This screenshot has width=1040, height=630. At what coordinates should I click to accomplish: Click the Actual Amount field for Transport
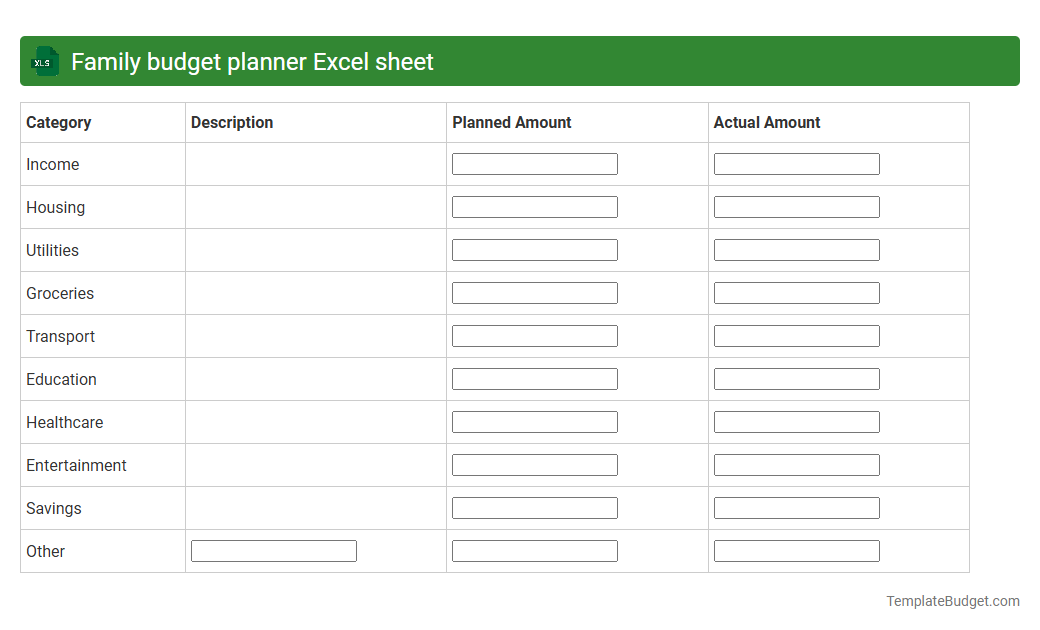pos(796,335)
